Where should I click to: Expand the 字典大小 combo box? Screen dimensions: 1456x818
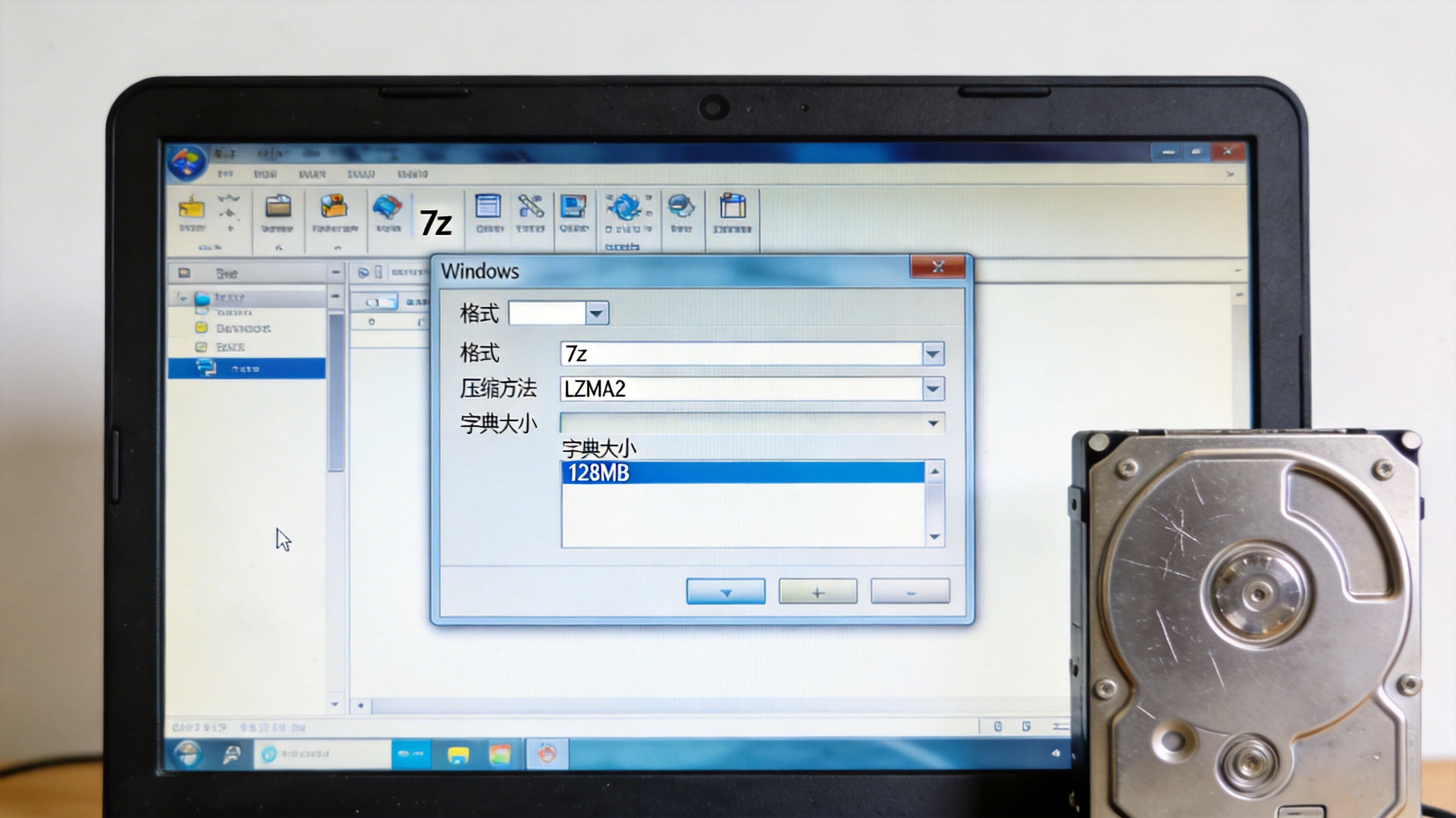(932, 423)
